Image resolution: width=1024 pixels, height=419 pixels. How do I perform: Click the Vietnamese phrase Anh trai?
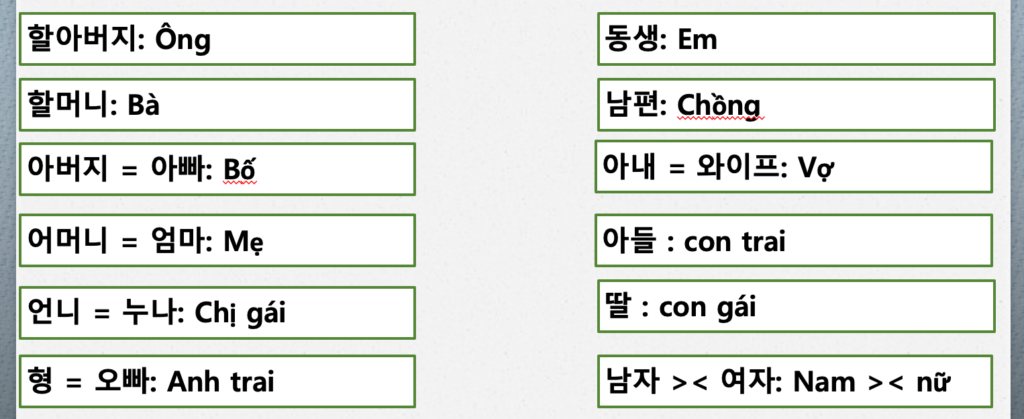coord(222,381)
